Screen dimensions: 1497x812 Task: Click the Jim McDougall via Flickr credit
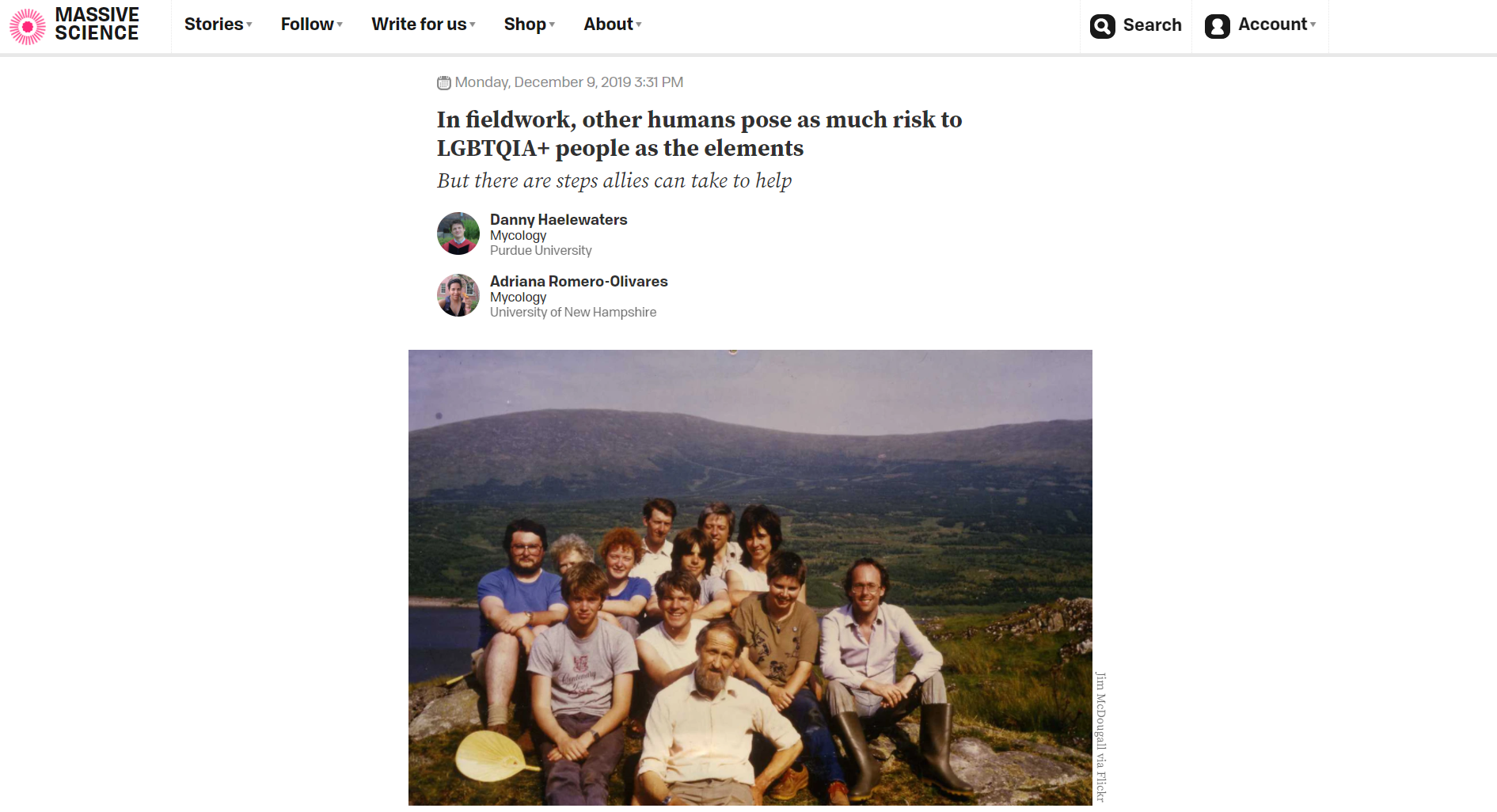click(1100, 737)
